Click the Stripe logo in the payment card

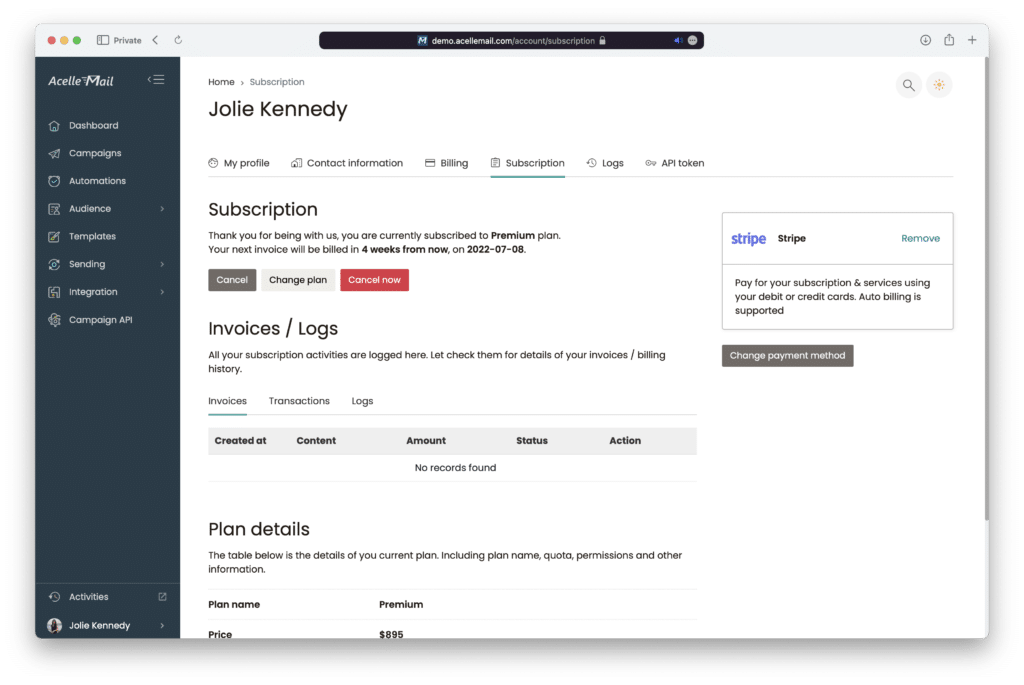[748, 239]
